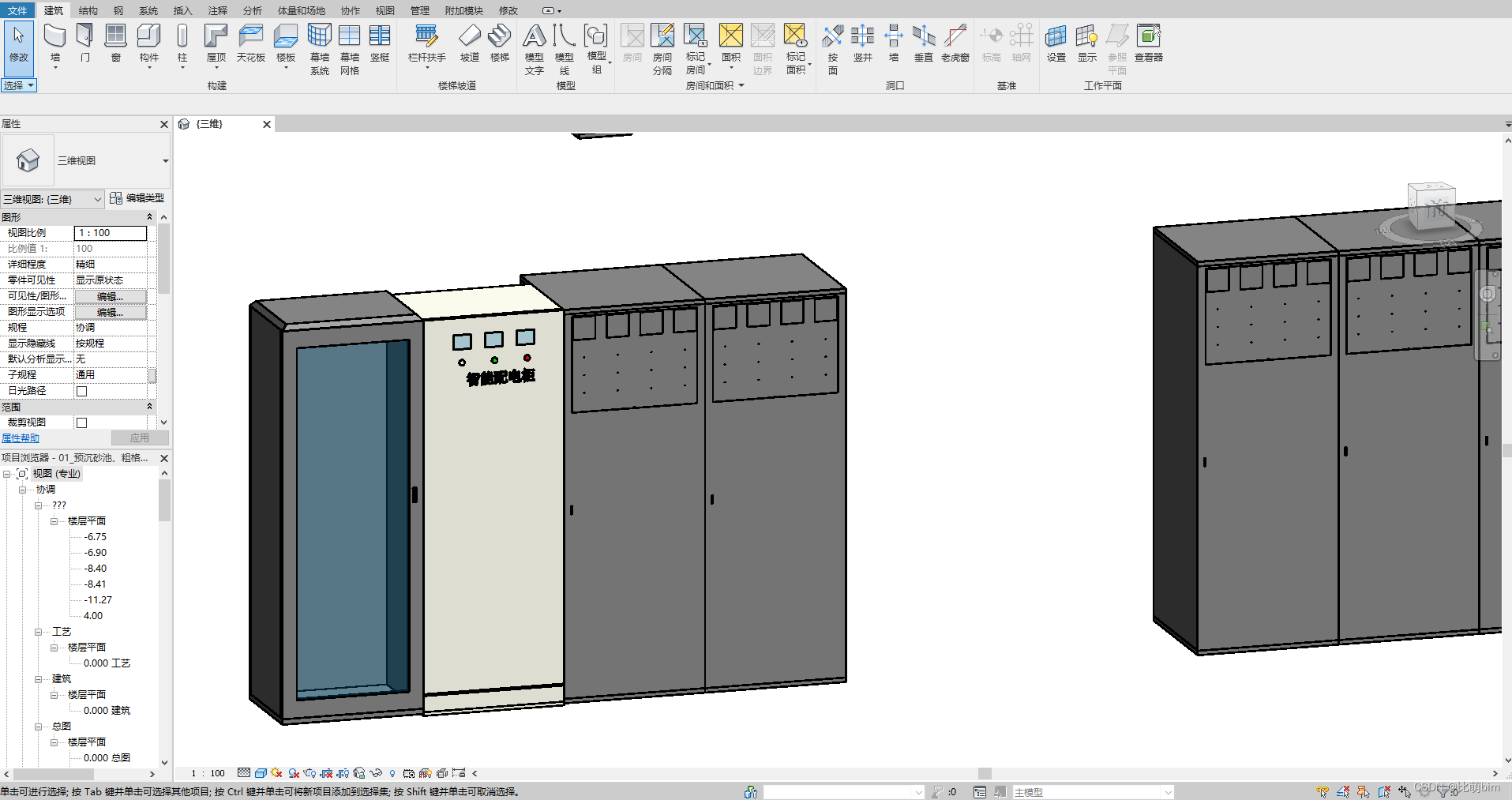Screen dimensions: 1512x800
Task: Switch to the 附加模块 ribbon tab
Action: (463, 10)
